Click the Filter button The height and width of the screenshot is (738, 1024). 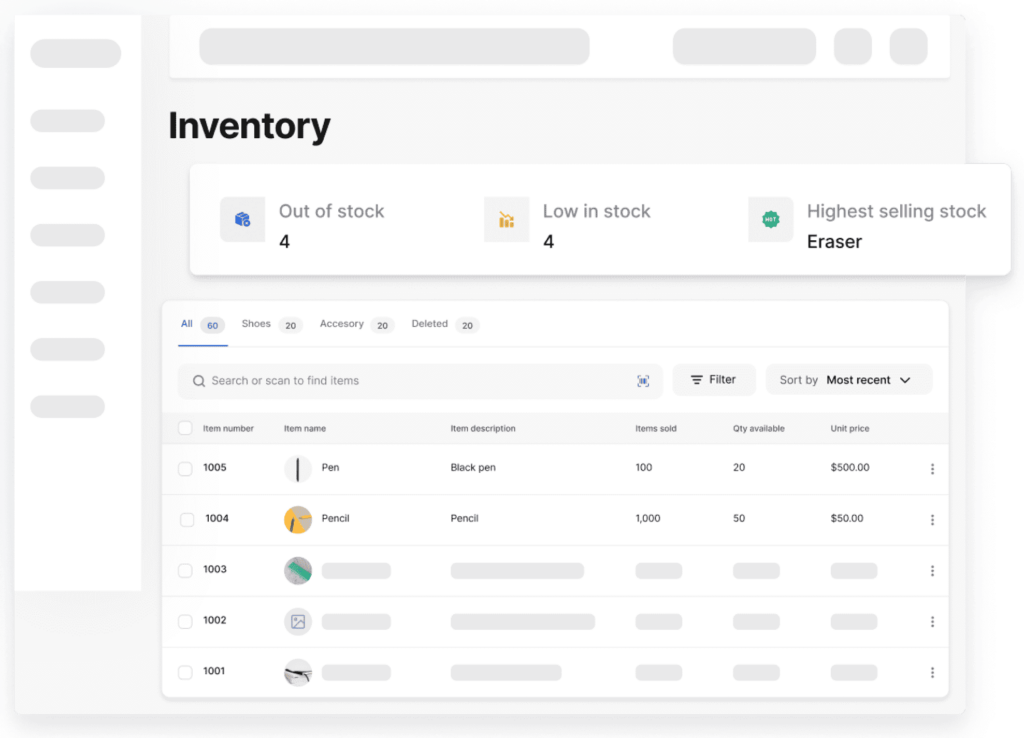click(713, 380)
